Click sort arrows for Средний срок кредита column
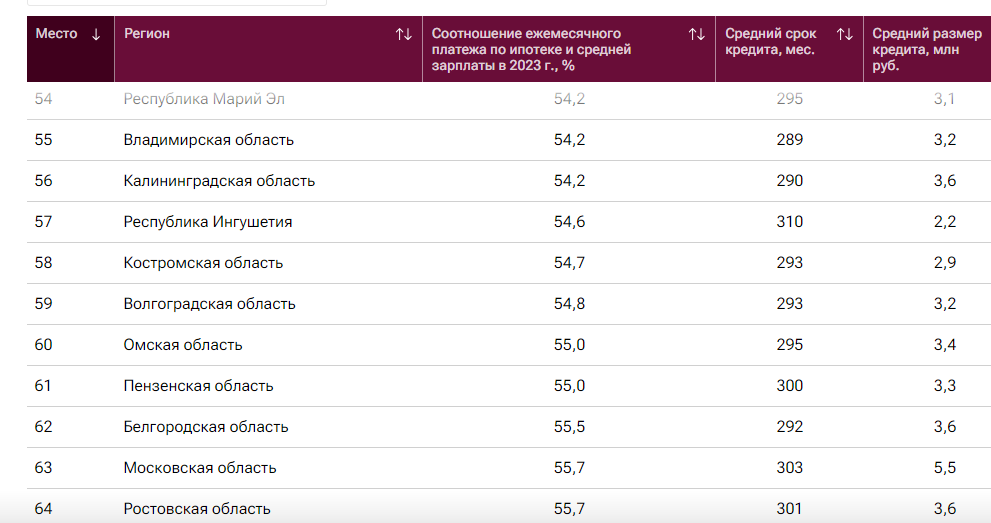991x523 pixels. [845, 34]
